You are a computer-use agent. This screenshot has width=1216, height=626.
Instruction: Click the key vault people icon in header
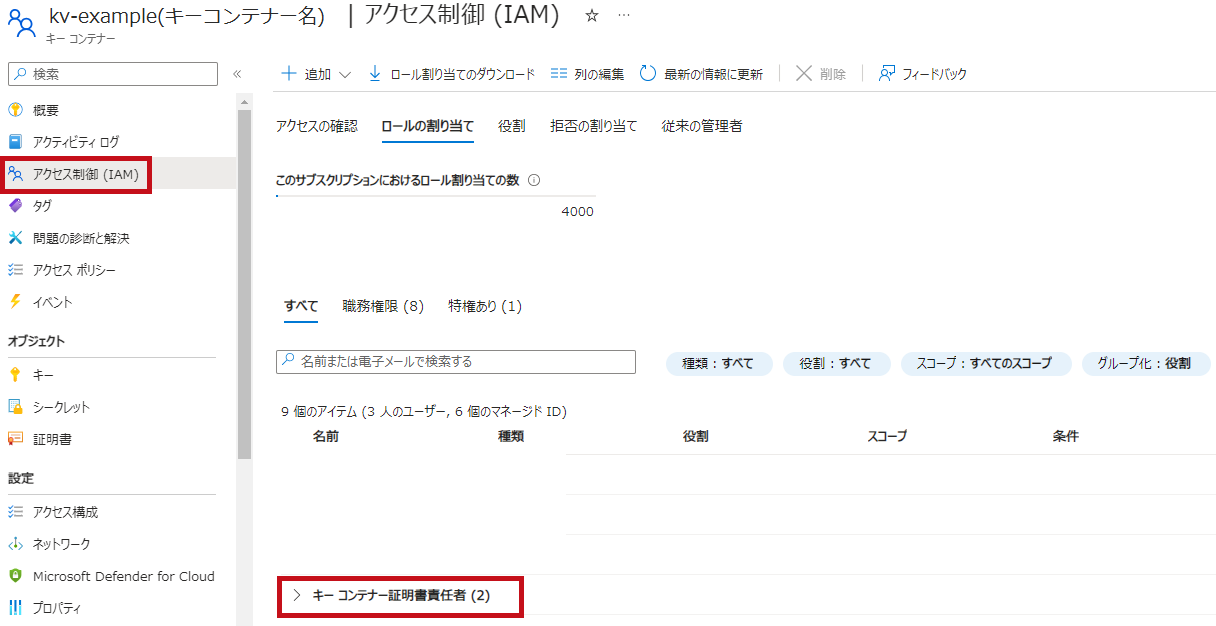pyautogui.click(x=21, y=22)
